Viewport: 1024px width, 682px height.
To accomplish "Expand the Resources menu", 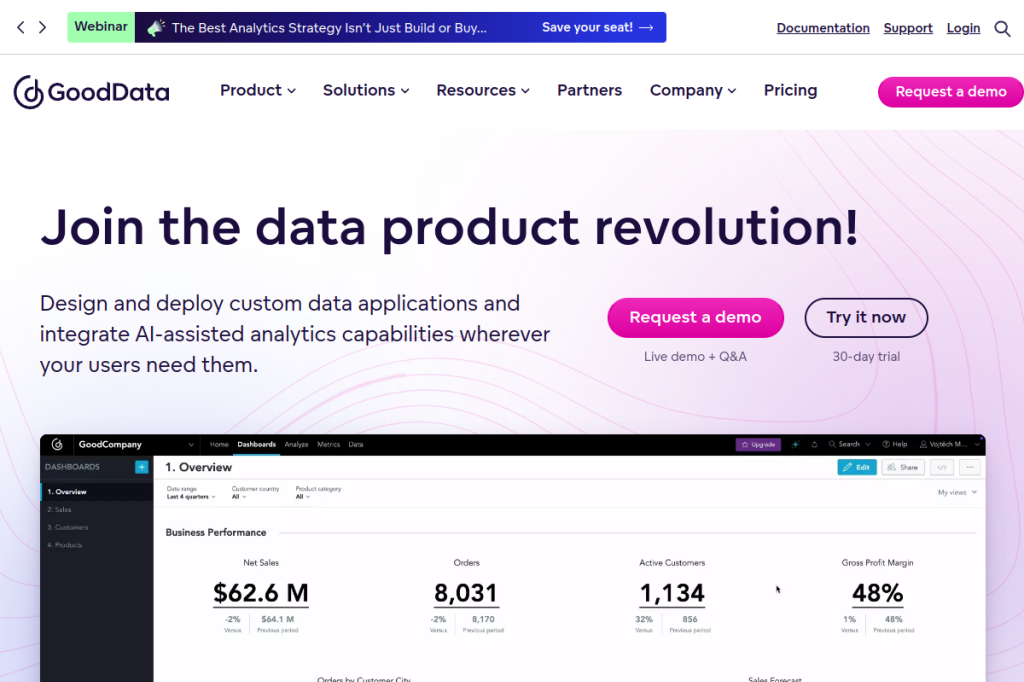I will tap(483, 90).
